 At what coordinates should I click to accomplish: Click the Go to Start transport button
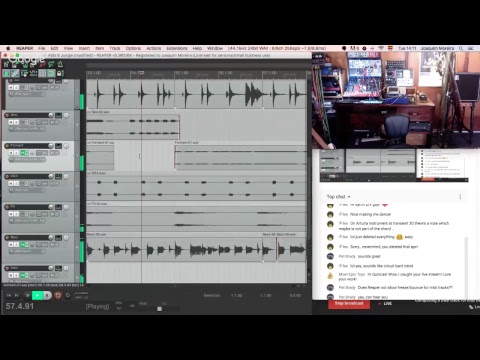point(9,295)
